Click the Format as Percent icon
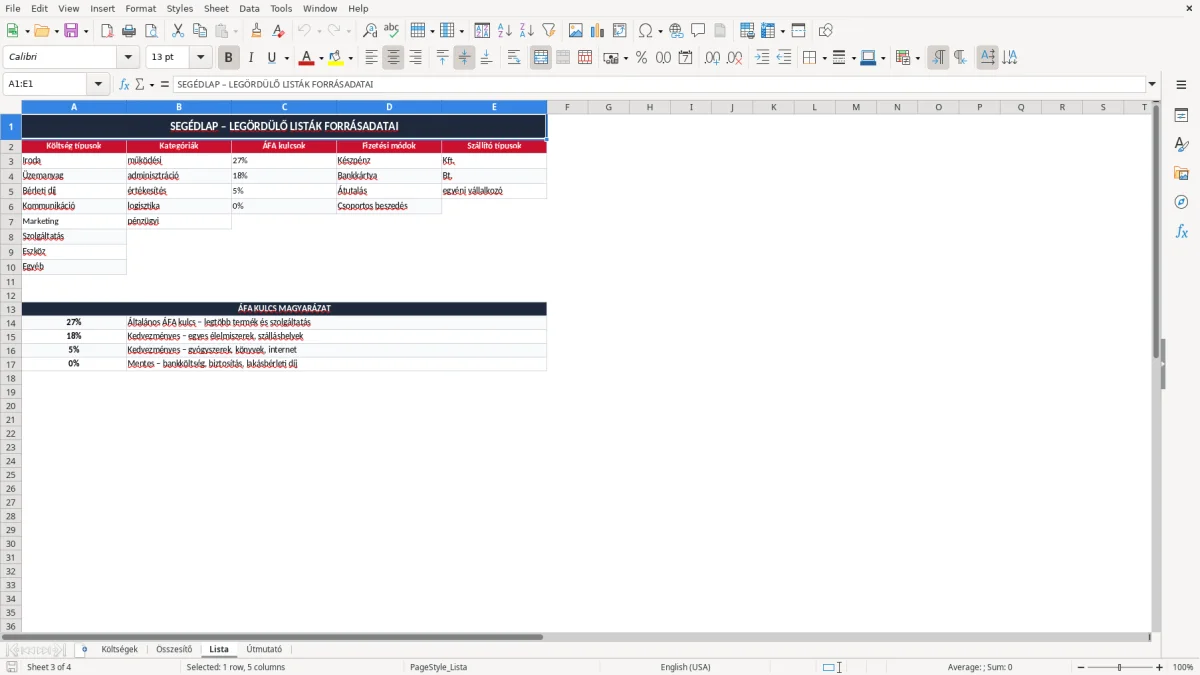 pos(641,58)
